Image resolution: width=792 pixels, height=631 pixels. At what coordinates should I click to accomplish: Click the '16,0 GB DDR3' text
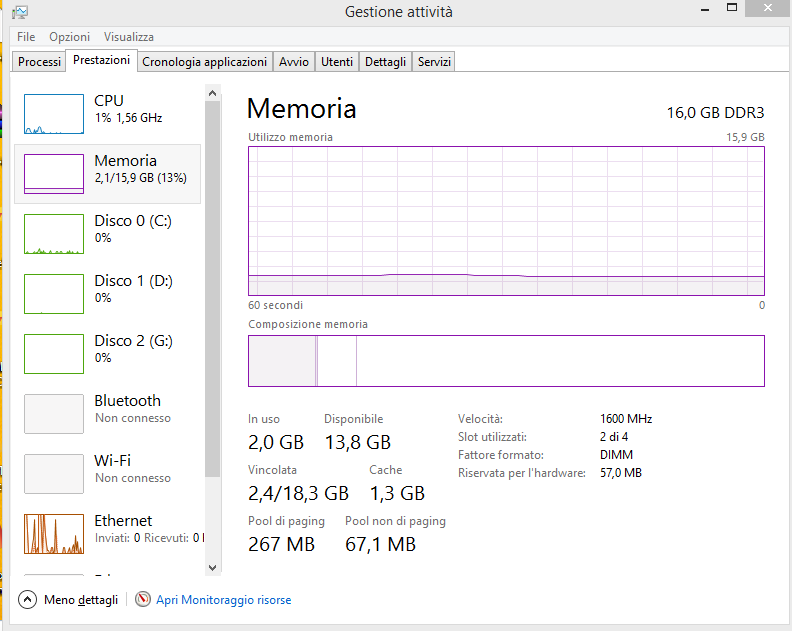716,113
